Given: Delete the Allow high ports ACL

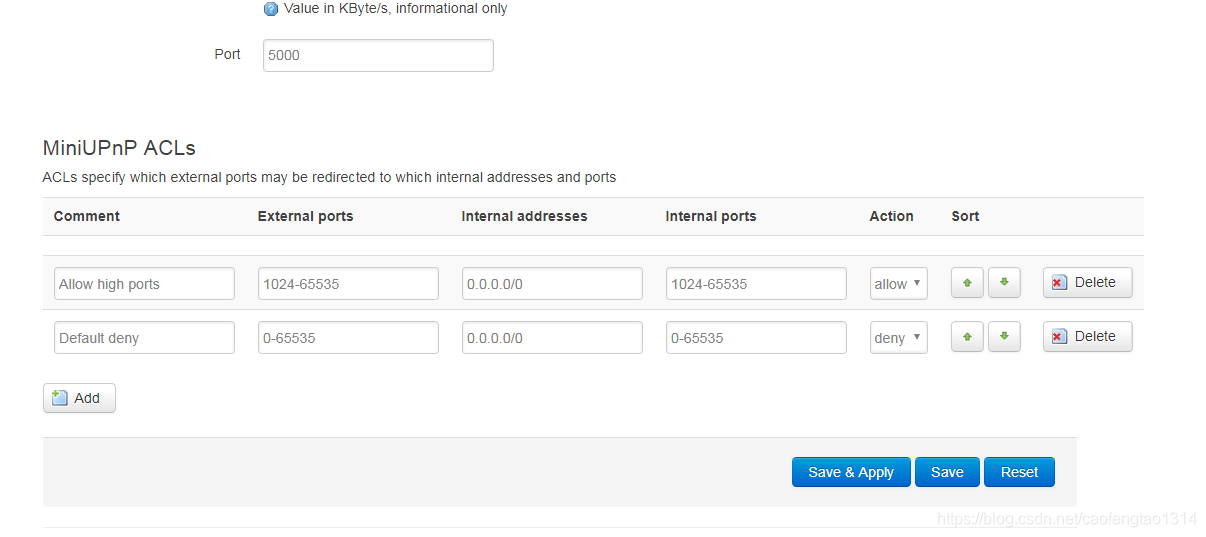Looking at the screenshot, I should [x=1087, y=283].
